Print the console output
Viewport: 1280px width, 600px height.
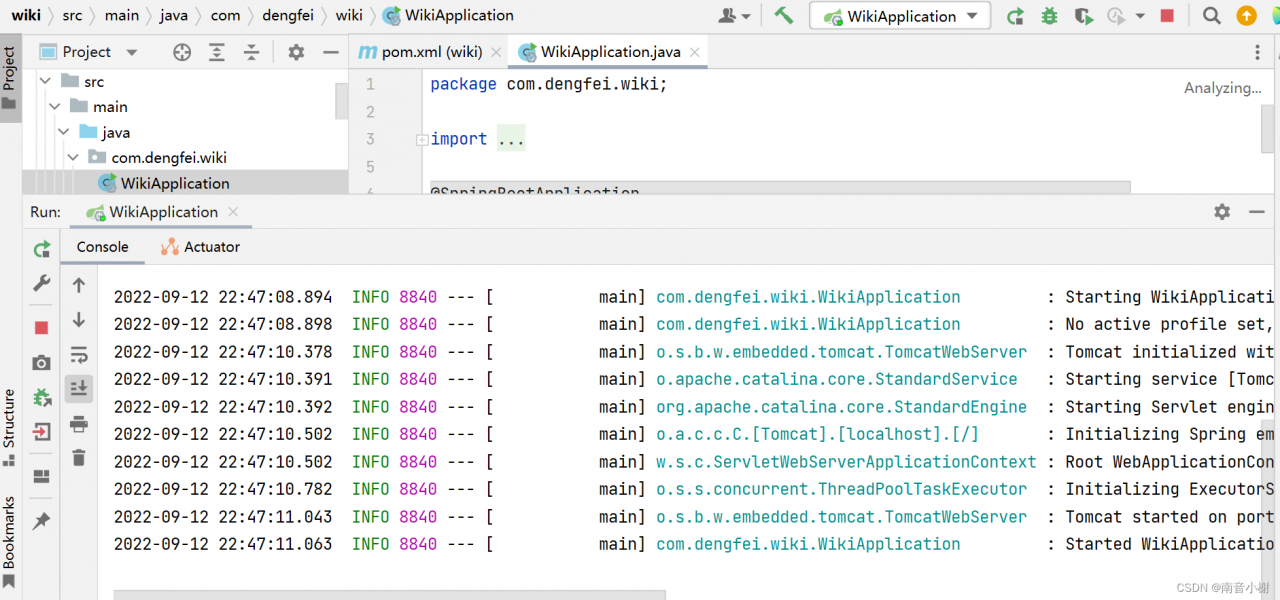click(x=79, y=424)
